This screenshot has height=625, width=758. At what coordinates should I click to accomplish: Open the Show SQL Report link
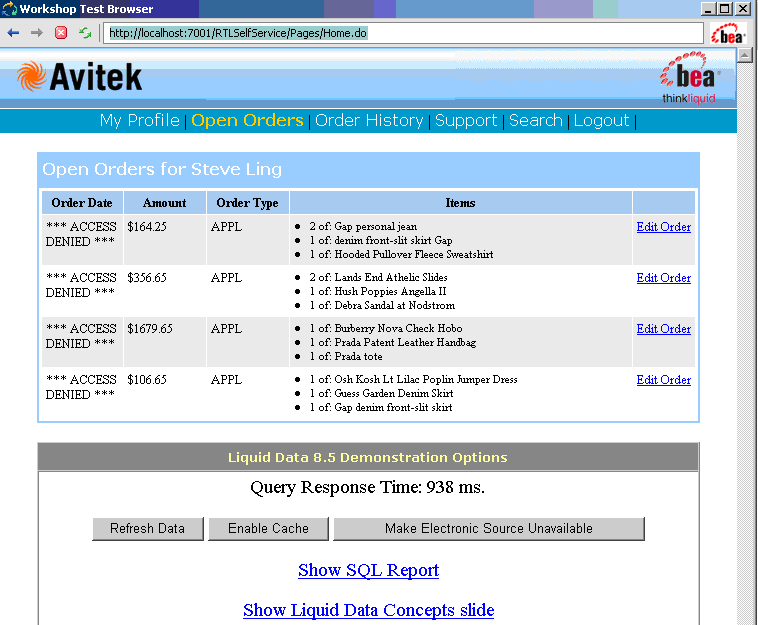[368, 570]
